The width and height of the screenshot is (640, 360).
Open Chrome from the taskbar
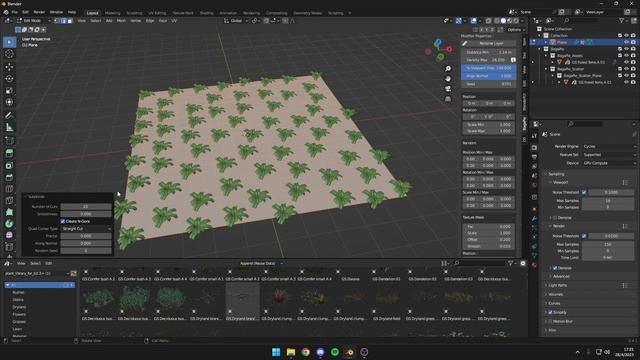coord(305,352)
